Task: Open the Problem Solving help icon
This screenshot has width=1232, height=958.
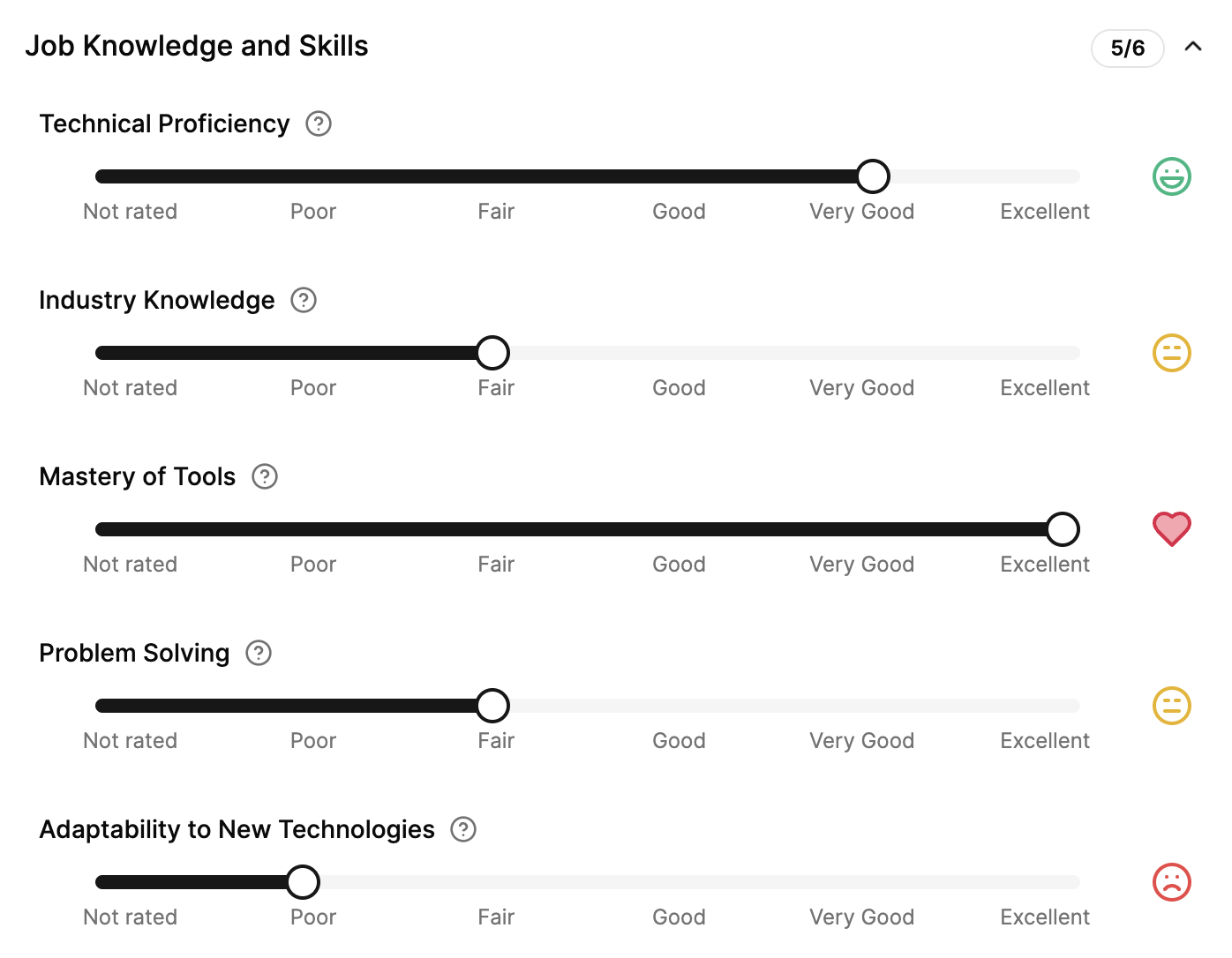Action: [x=259, y=653]
